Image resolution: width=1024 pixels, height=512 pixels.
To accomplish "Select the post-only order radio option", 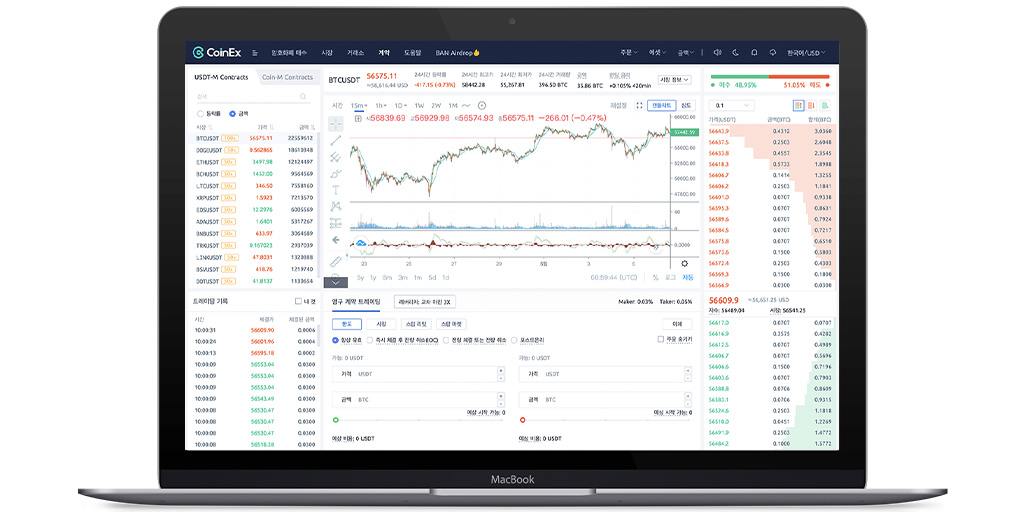I will click(514, 340).
